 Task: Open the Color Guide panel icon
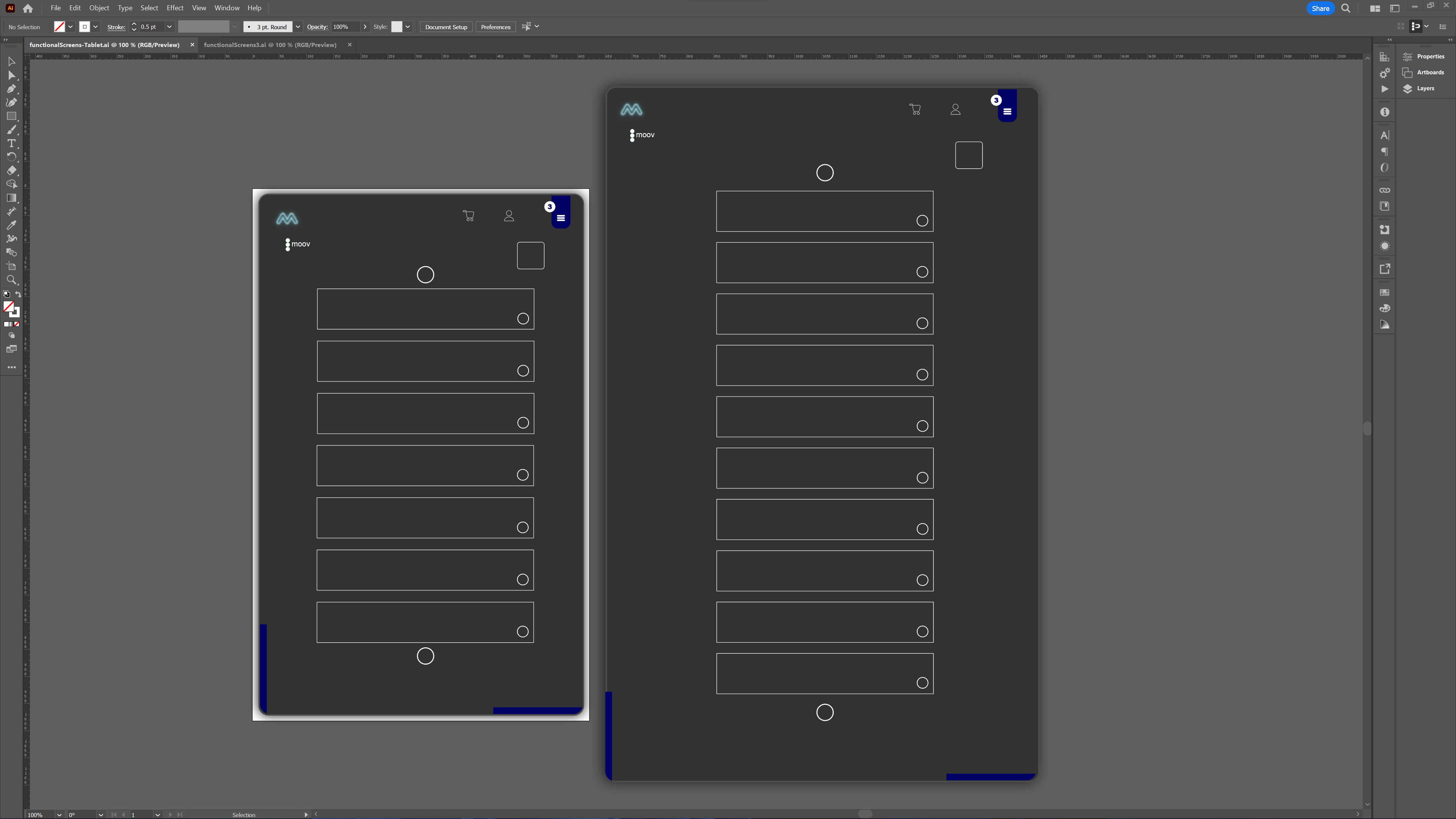pyautogui.click(x=1384, y=325)
